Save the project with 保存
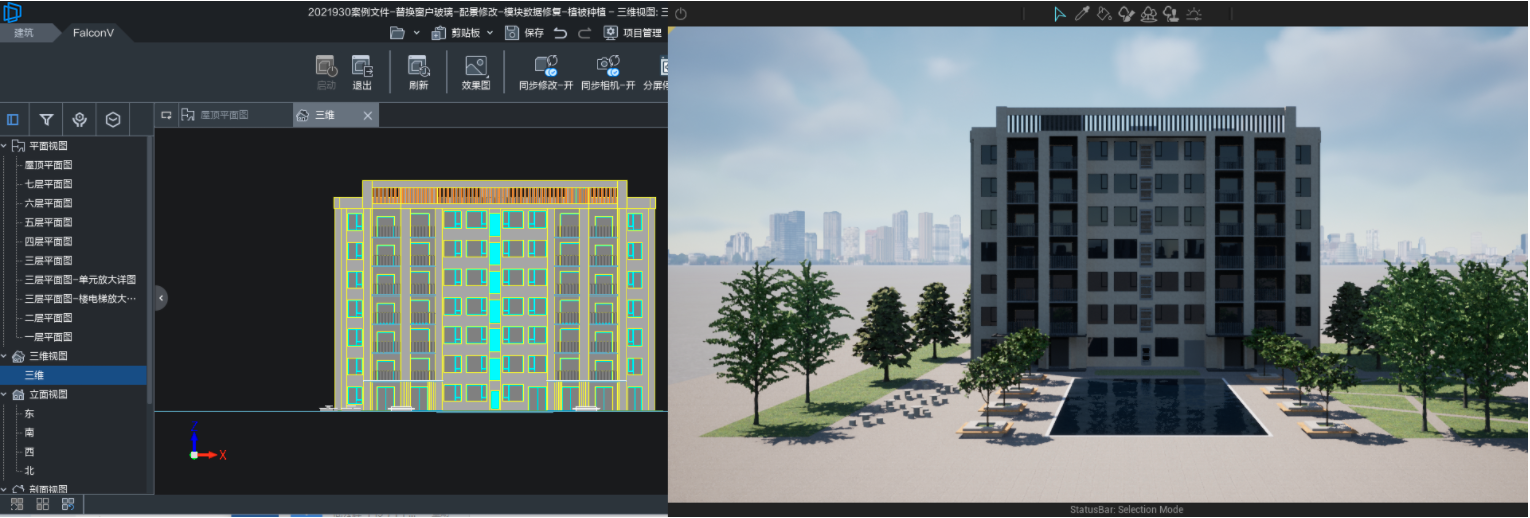The height and width of the screenshot is (518, 1530). coord(524,33)
